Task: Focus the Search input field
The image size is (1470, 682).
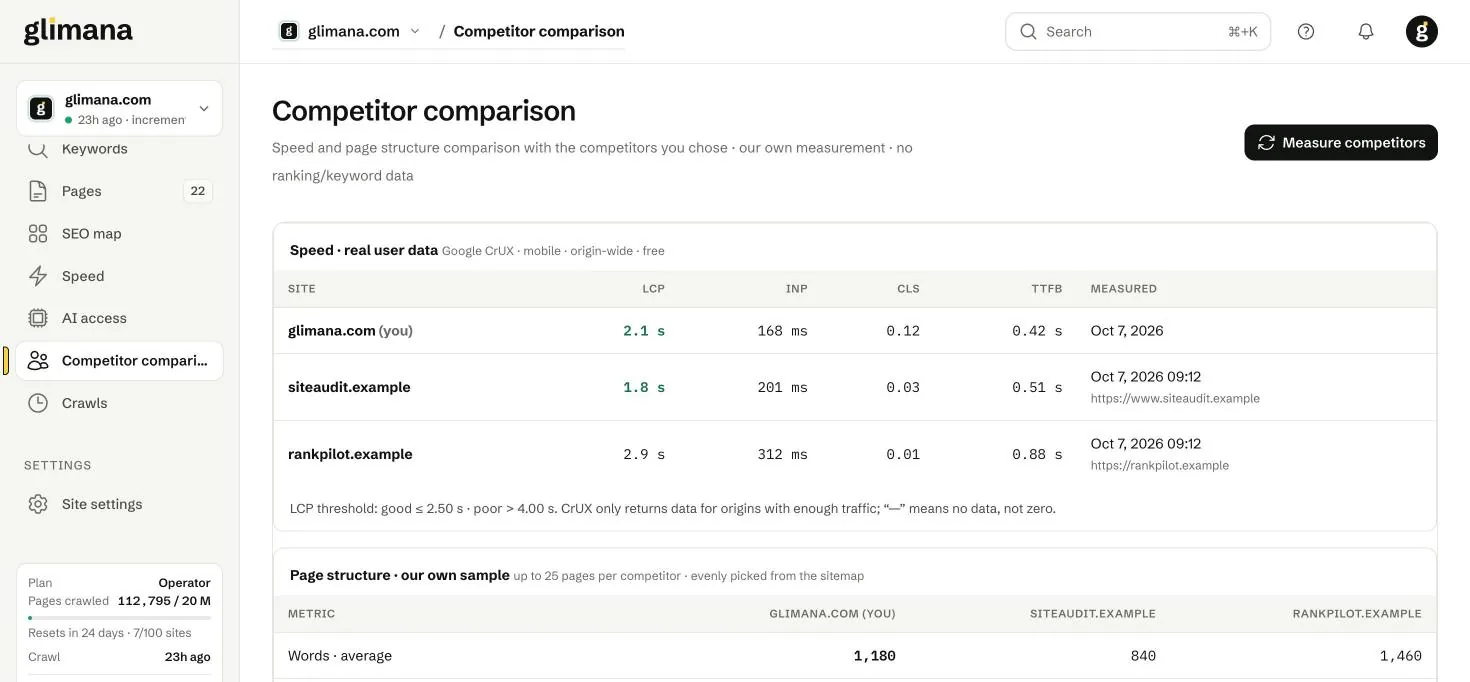Action: 1138,31
